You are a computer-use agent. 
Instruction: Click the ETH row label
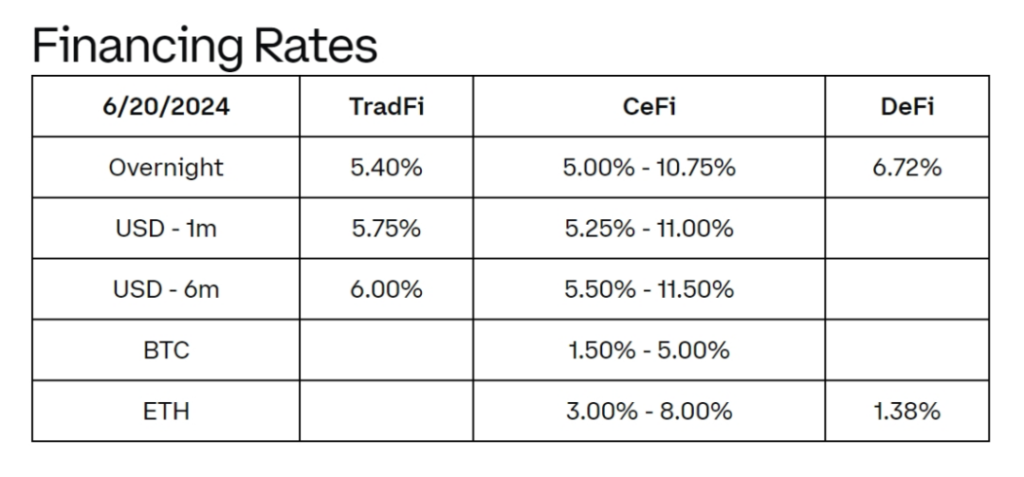166,411
